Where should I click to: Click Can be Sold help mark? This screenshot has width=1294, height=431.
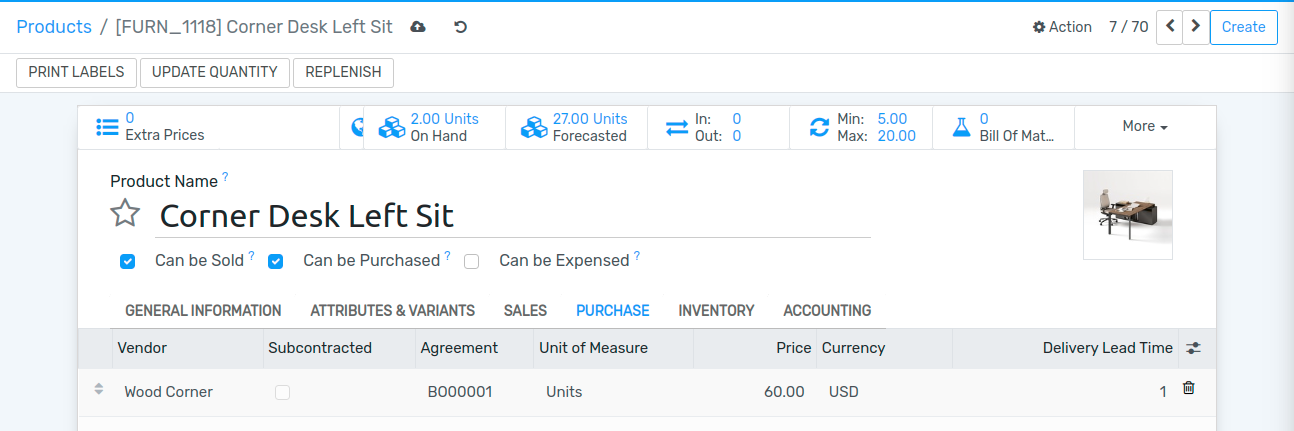[251, 256]
